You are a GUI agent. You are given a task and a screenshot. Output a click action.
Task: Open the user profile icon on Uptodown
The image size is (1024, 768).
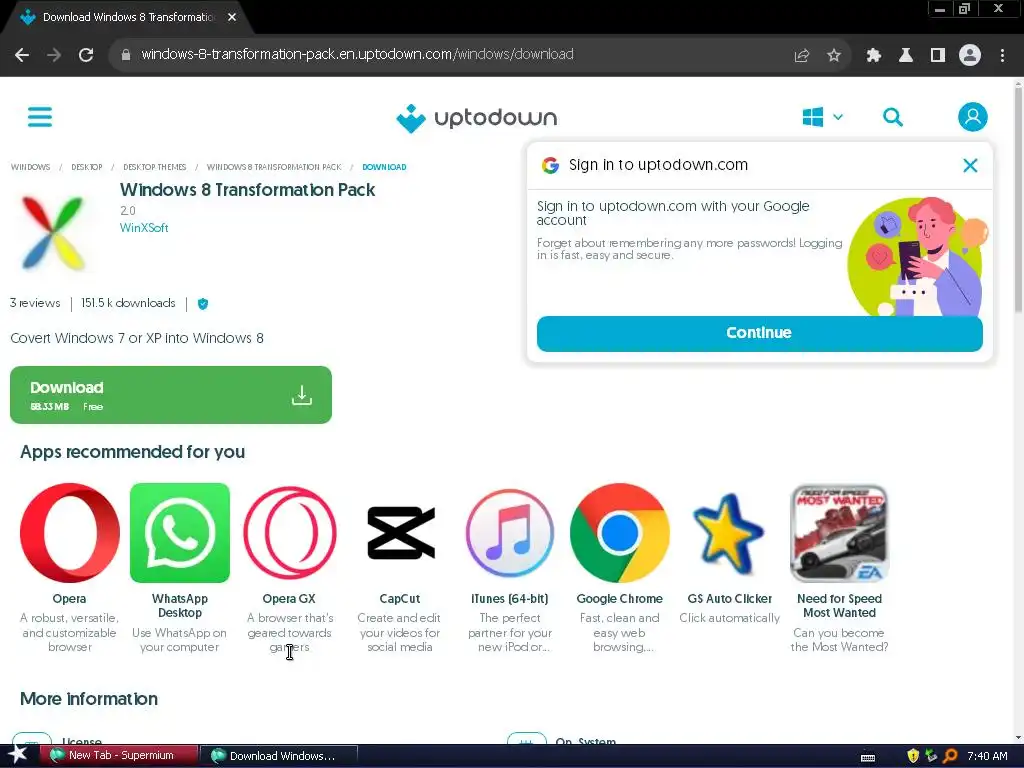pos(972,117)
